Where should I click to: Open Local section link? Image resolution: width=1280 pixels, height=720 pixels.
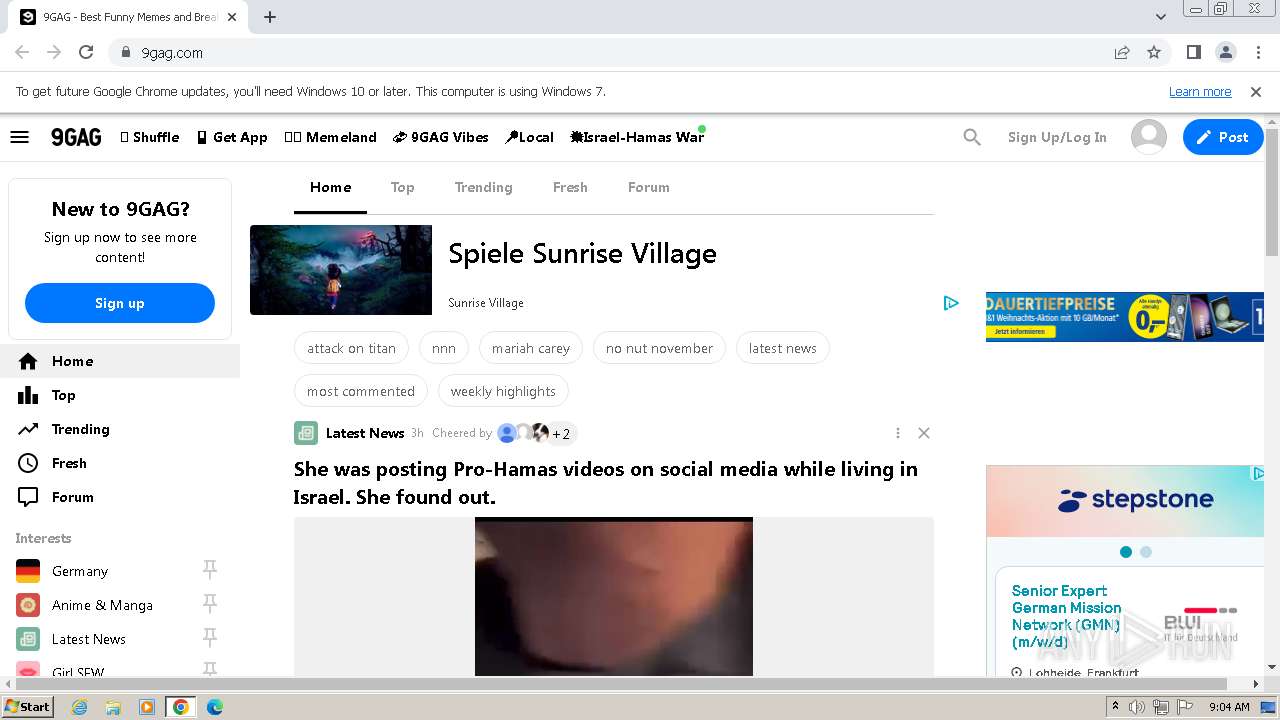[529, 137]
